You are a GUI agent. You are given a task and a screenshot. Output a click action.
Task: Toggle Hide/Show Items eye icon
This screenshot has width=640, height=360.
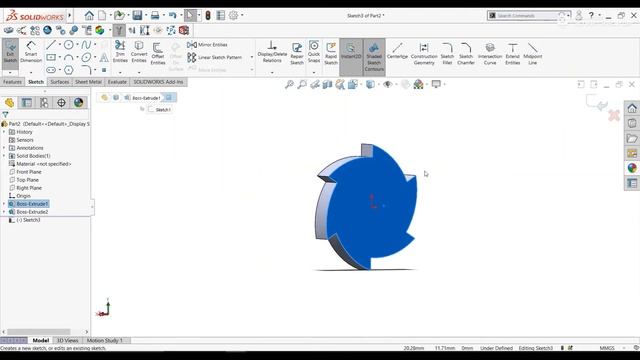click(387, 84)
